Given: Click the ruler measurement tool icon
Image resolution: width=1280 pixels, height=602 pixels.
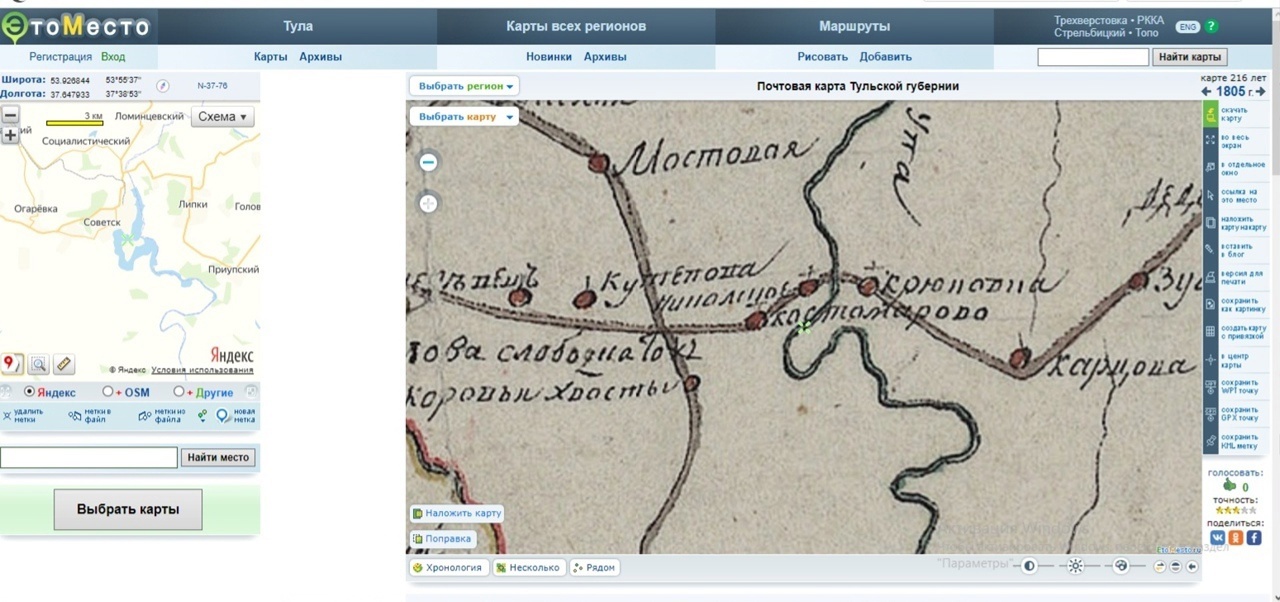Looking at the screenshot, I should pos(63,365).
